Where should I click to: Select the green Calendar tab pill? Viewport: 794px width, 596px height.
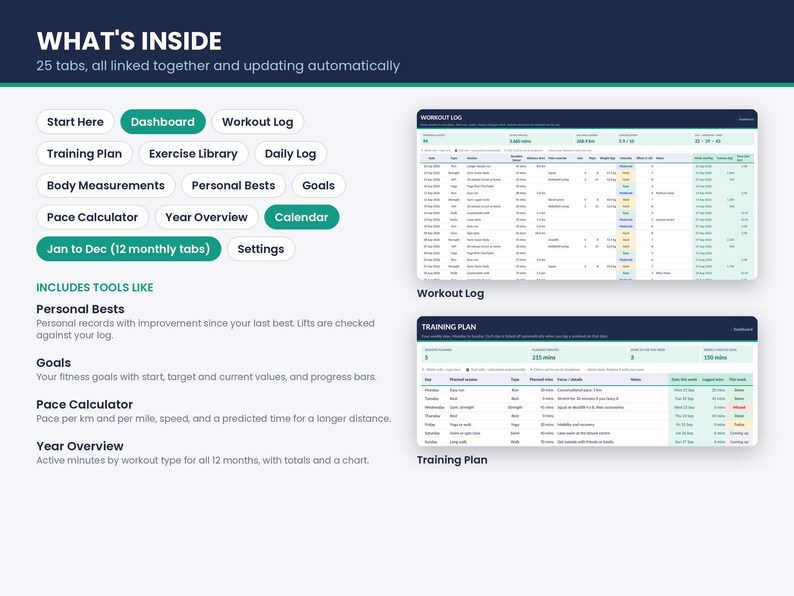[301, 217]
